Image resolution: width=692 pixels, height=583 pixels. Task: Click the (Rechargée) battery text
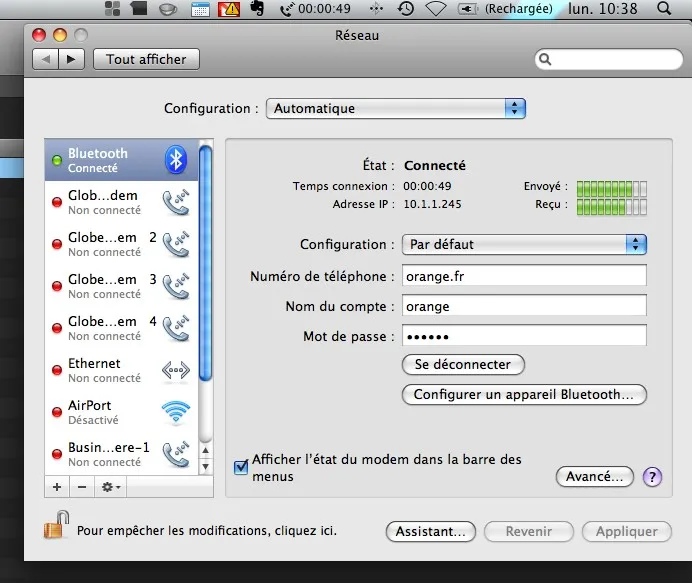pos(519,8)
